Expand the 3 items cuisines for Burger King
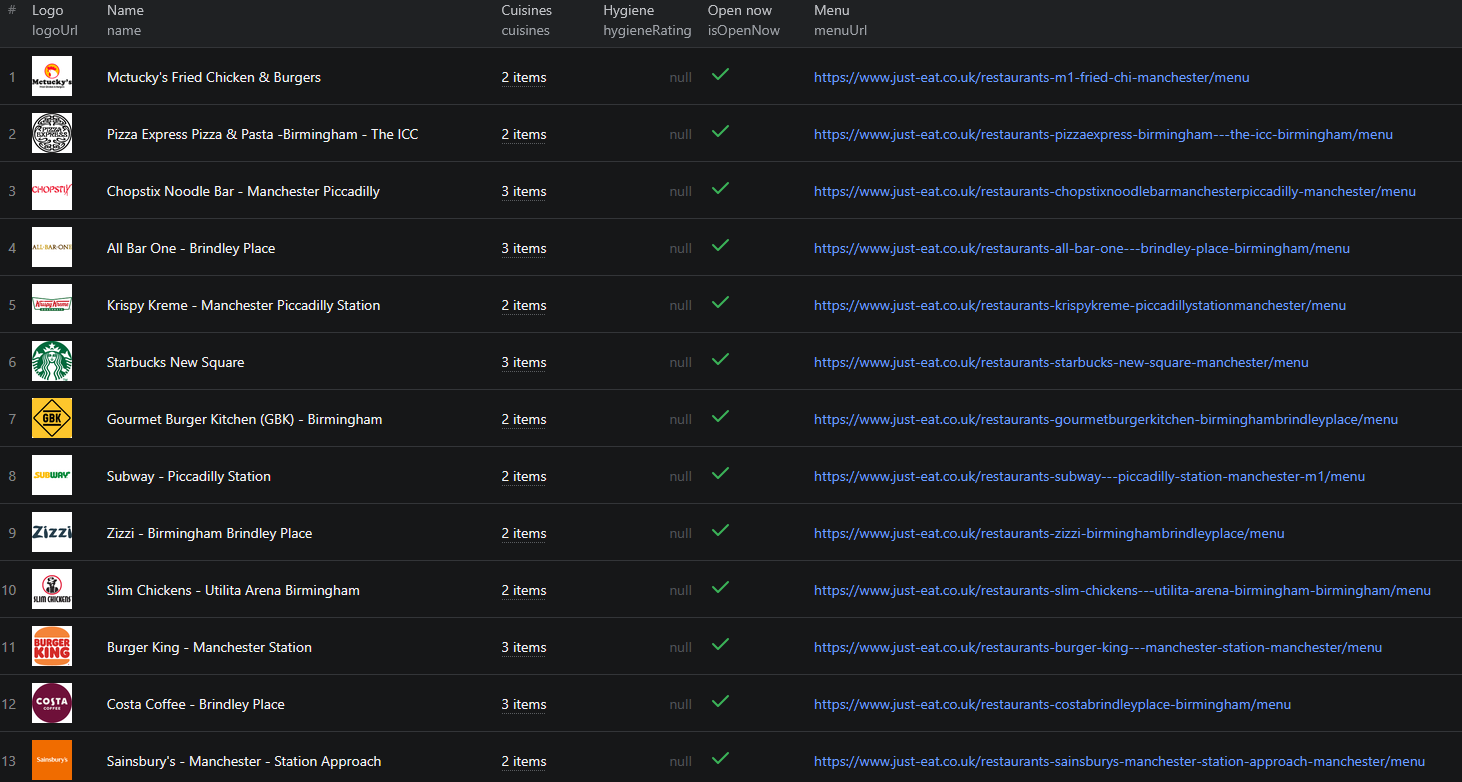This screenshot has height=782, width=1462. point(524,647)
